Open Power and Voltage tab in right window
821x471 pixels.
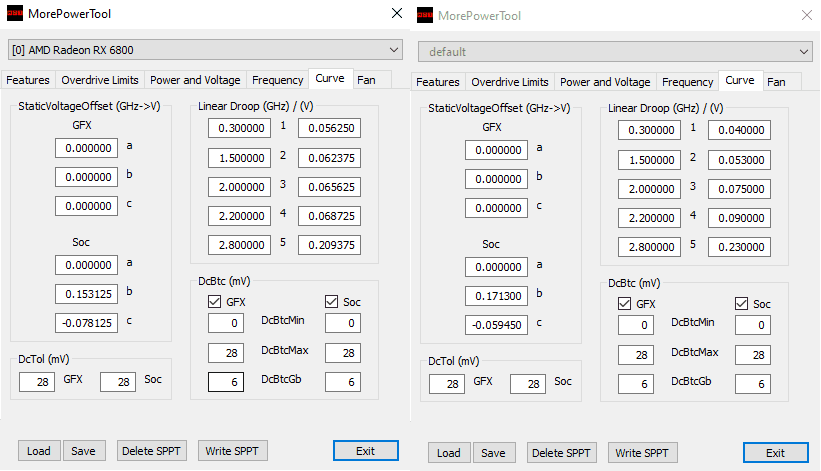pyautogui.click(x=605, y=82)
